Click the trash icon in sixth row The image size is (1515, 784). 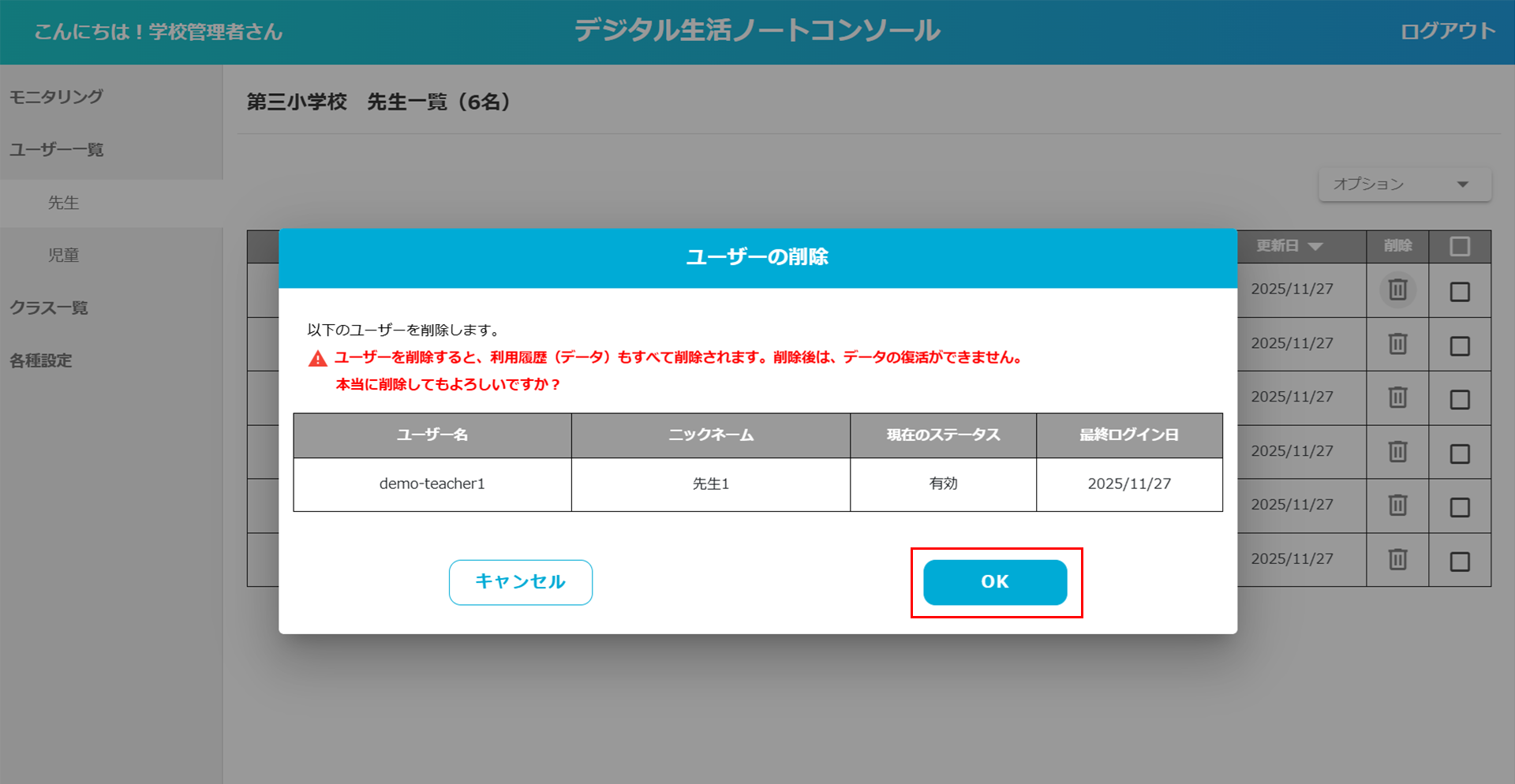click(x=1397, y=560)
